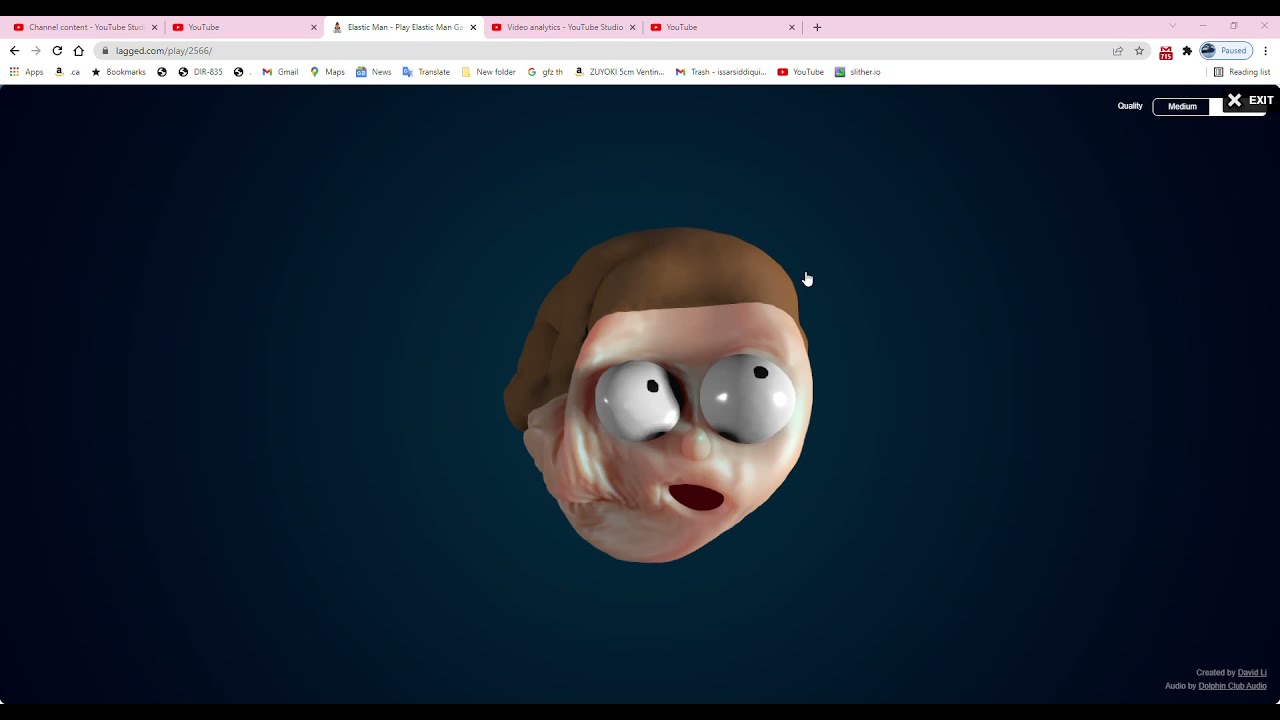Open the Dolphin Club Audio link
The image size is (1280, 720).
(x=1232, y=686)
